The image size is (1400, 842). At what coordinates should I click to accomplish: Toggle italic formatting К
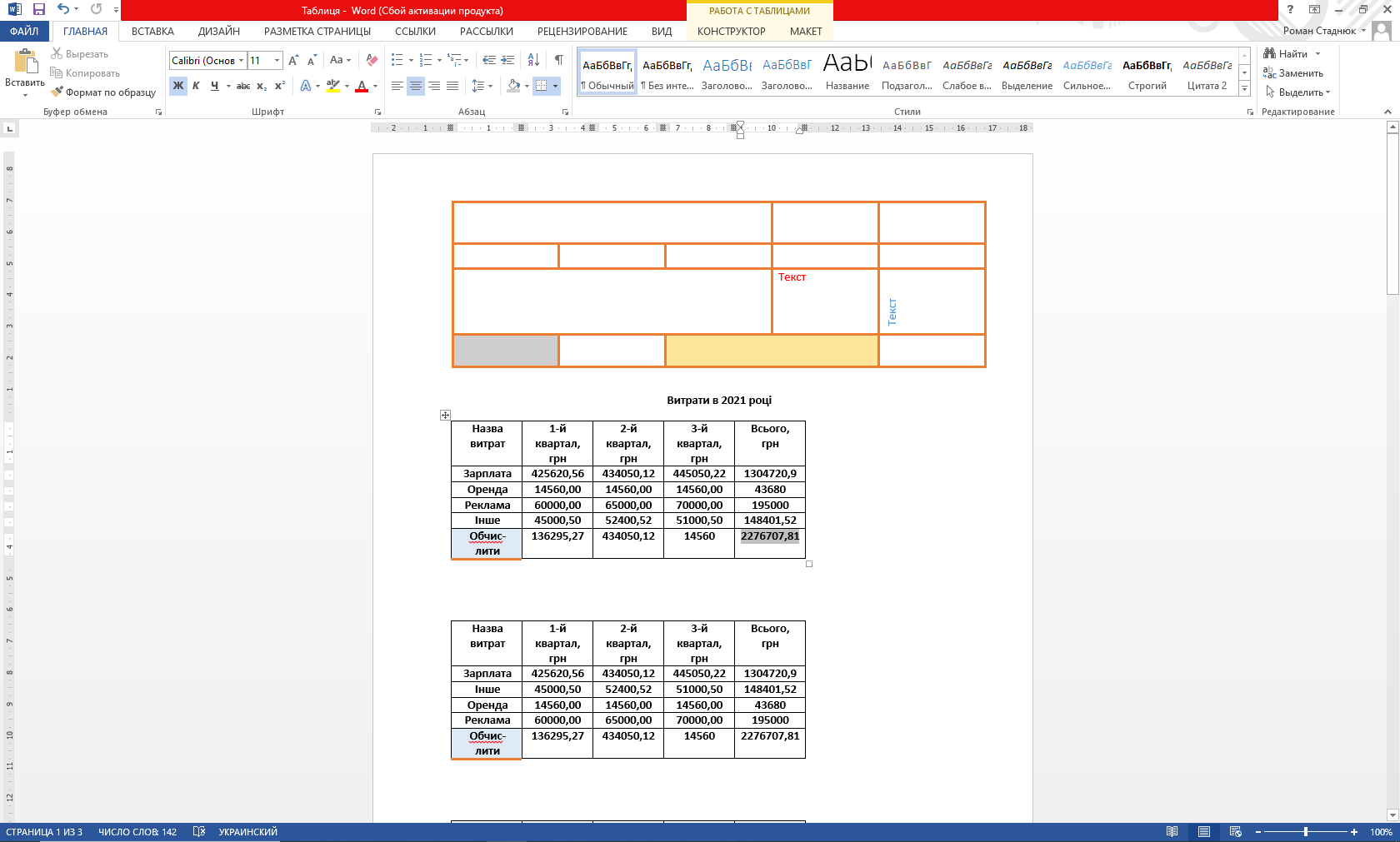coord(196,86)
